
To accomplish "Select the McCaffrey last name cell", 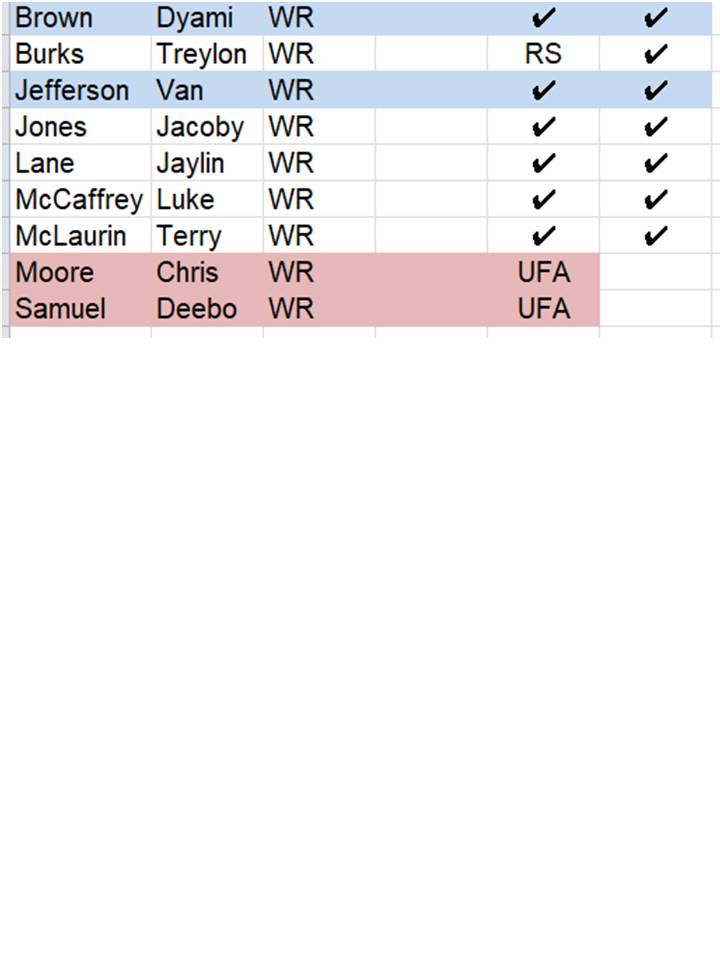I will (79, 200).
